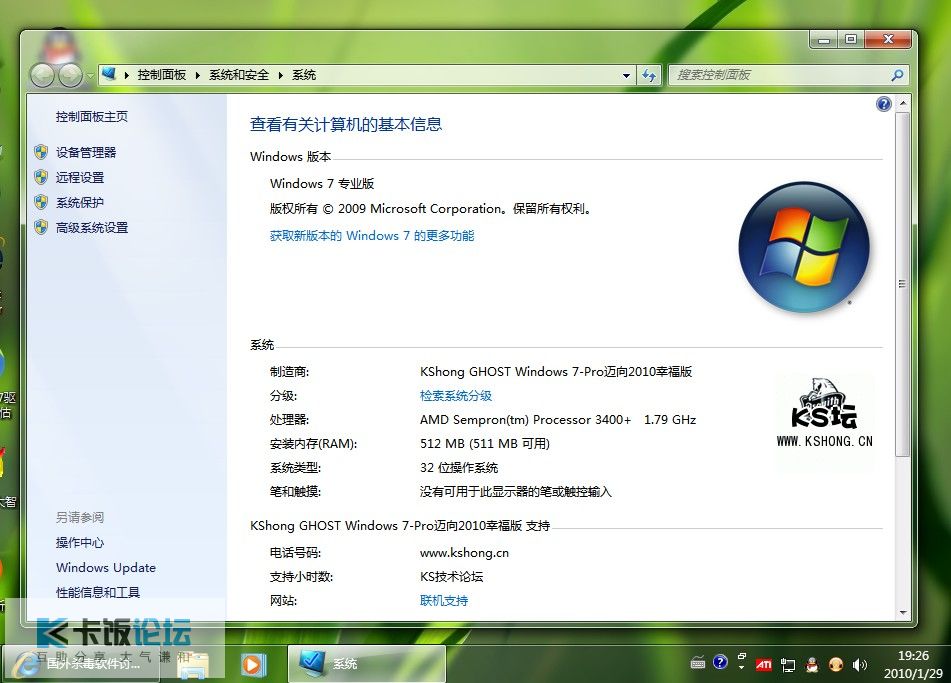The image size is (951, 683).
Task: Click the QQ penguin tray icon
Action: [x=812, y=665]
